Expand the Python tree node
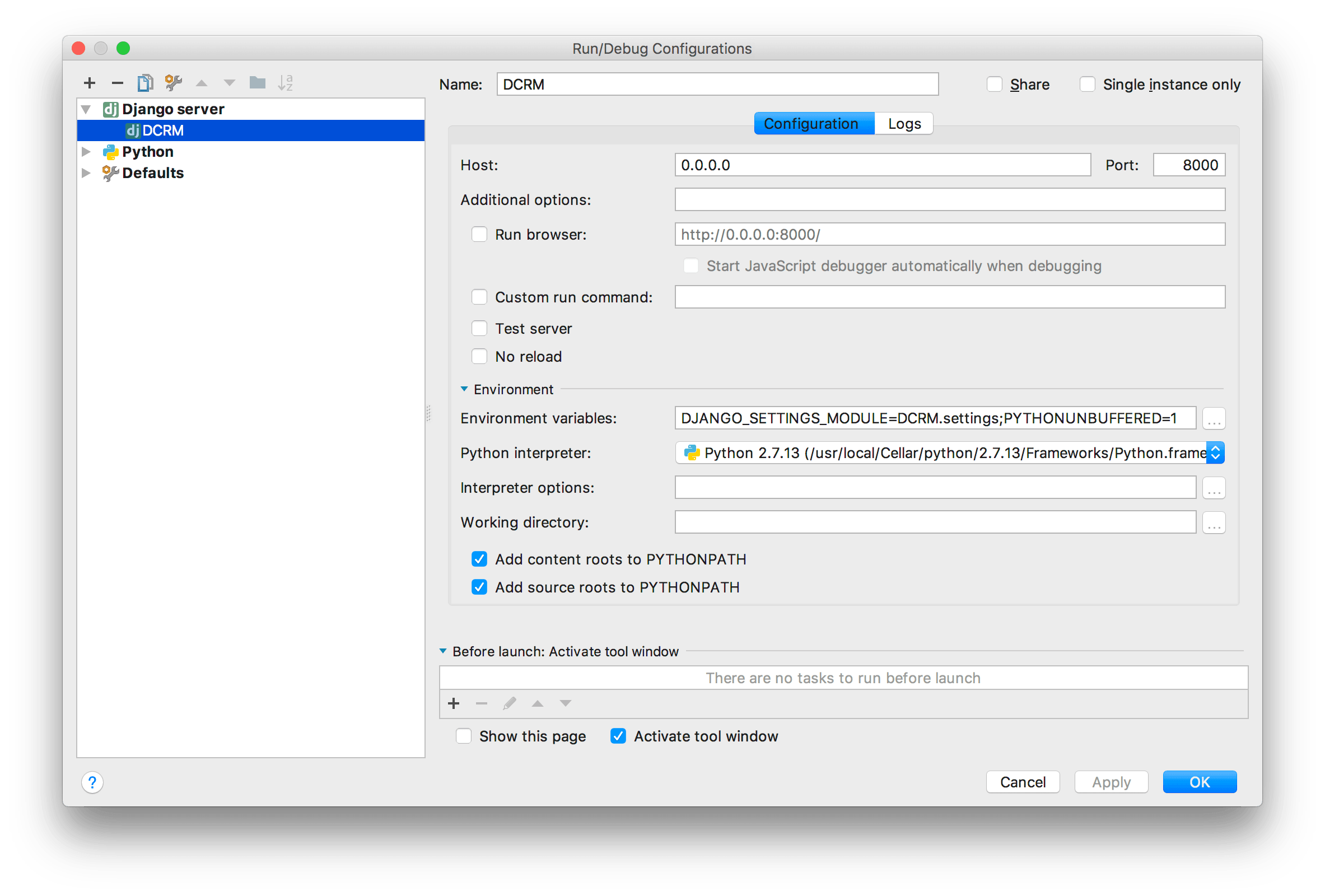Viewport: 1325px width, 896px height. point(86,152)
